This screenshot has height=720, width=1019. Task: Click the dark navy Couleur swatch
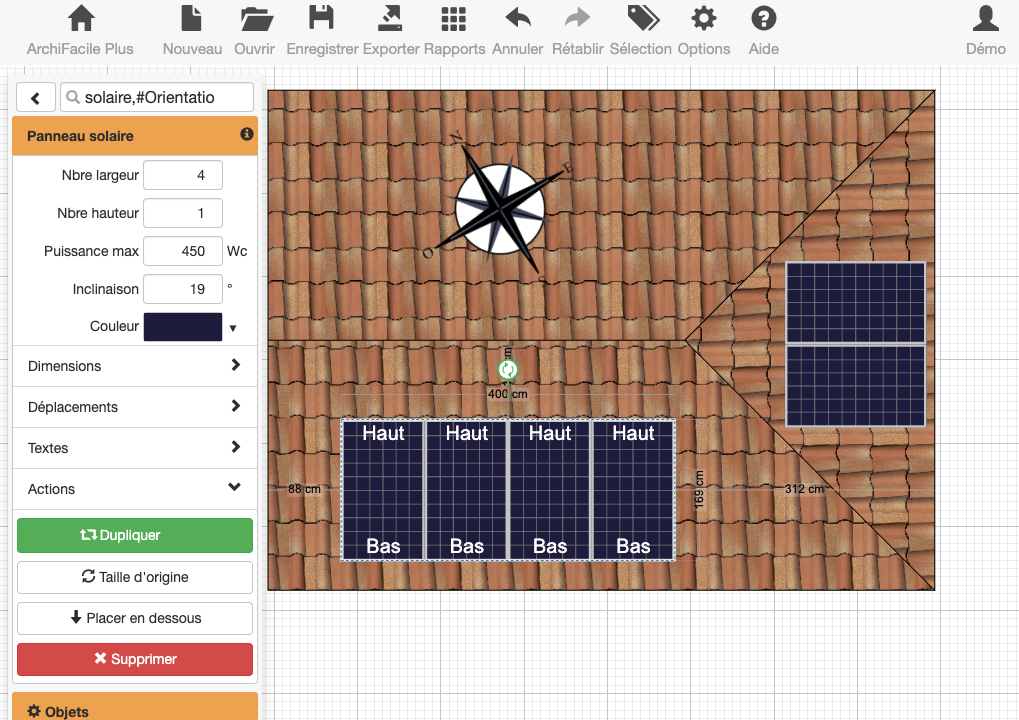pyautogui.click(x=183, y=327)
